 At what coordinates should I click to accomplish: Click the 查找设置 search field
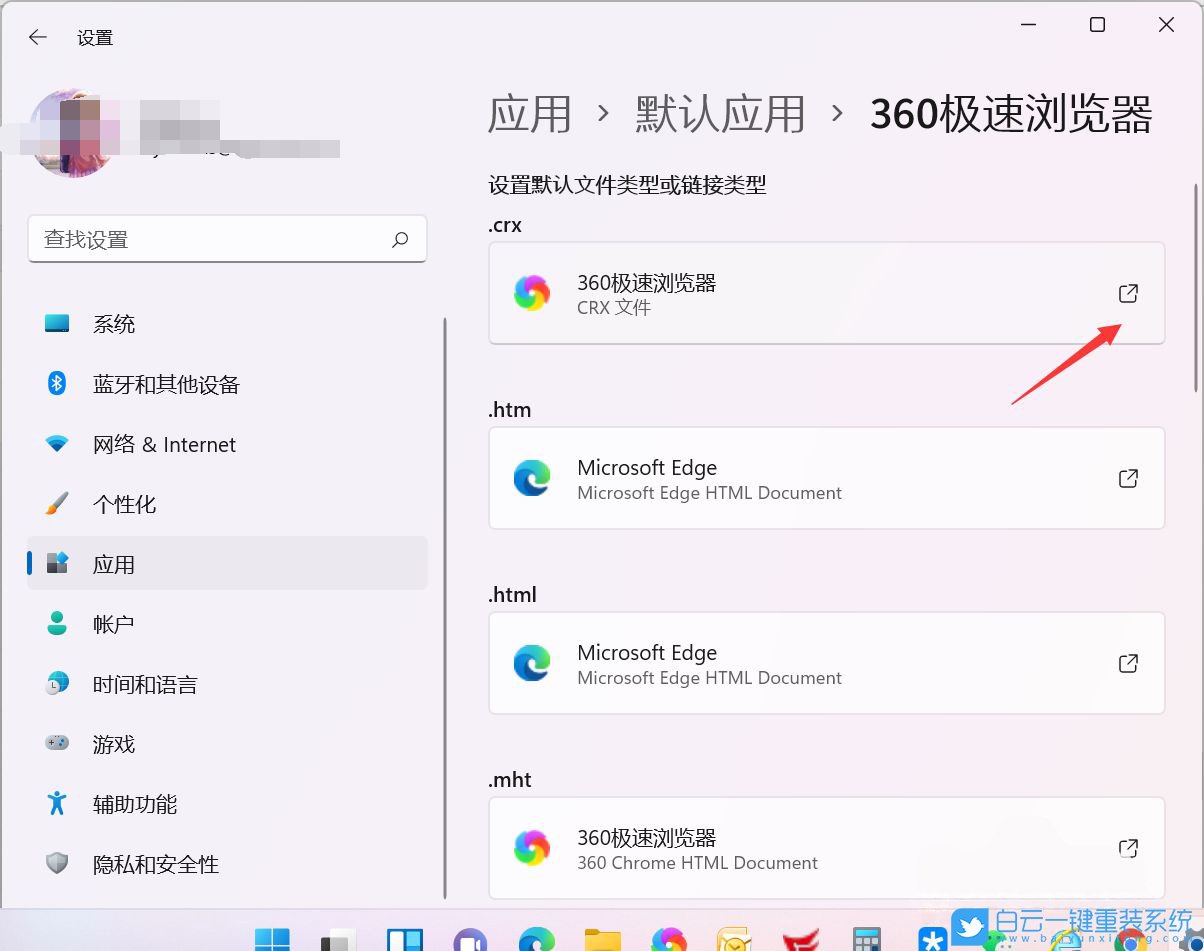pyautogui.click(x=227, y=239)
